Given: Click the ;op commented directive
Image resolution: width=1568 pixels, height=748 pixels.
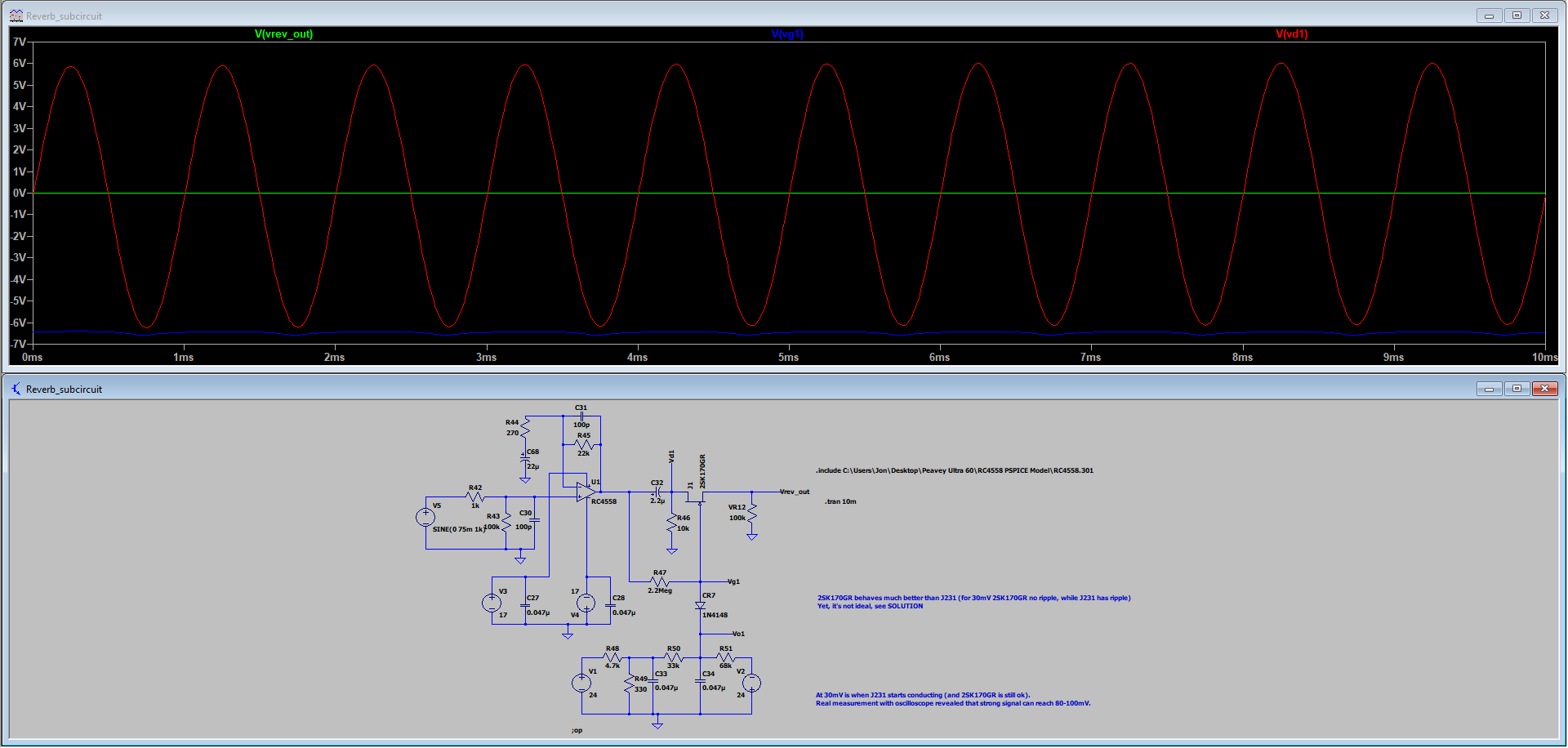Looking at the screenshot, I should [x=577, y=730].
